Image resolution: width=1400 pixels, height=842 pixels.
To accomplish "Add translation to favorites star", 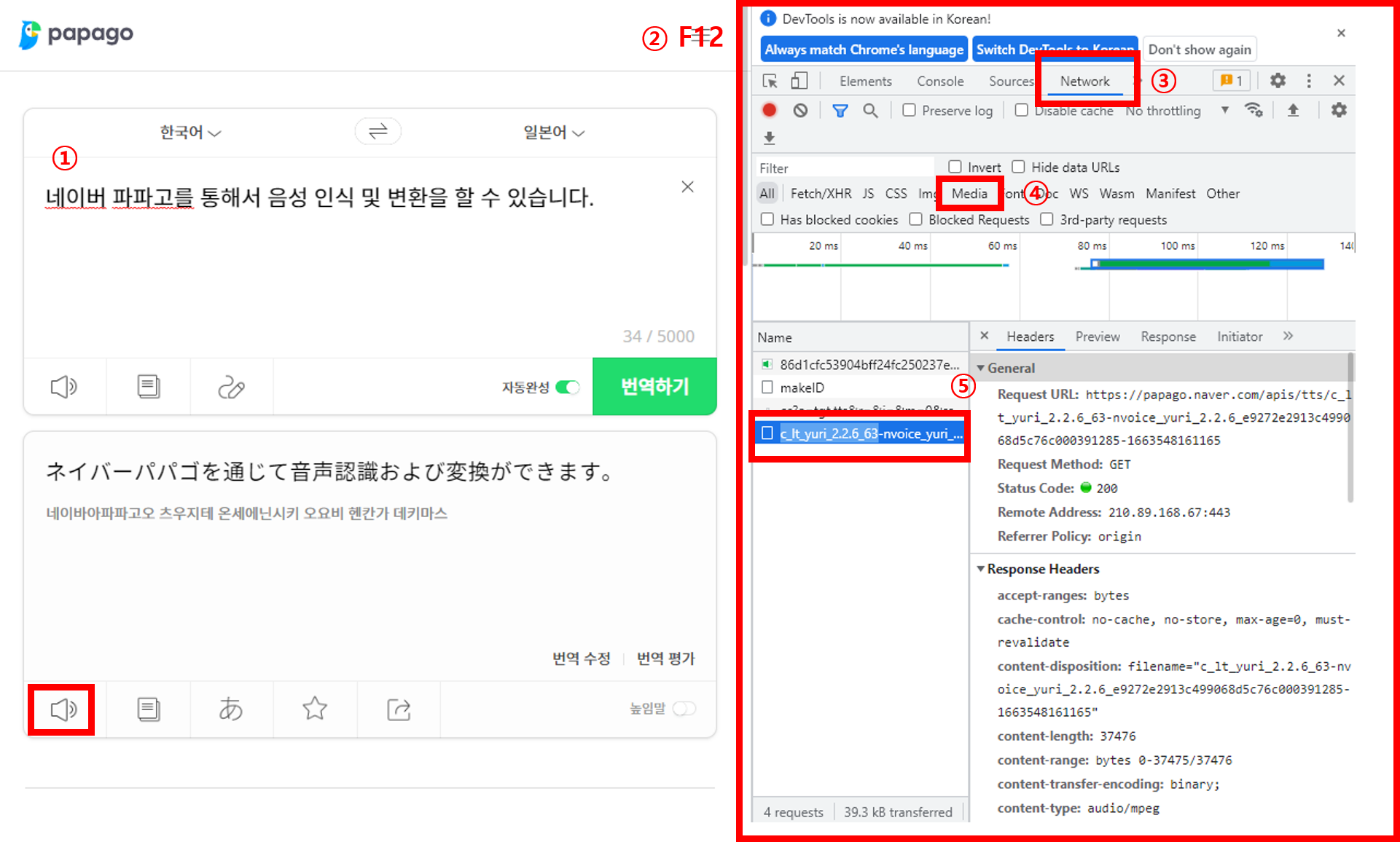I will click(x=315, y=708).
